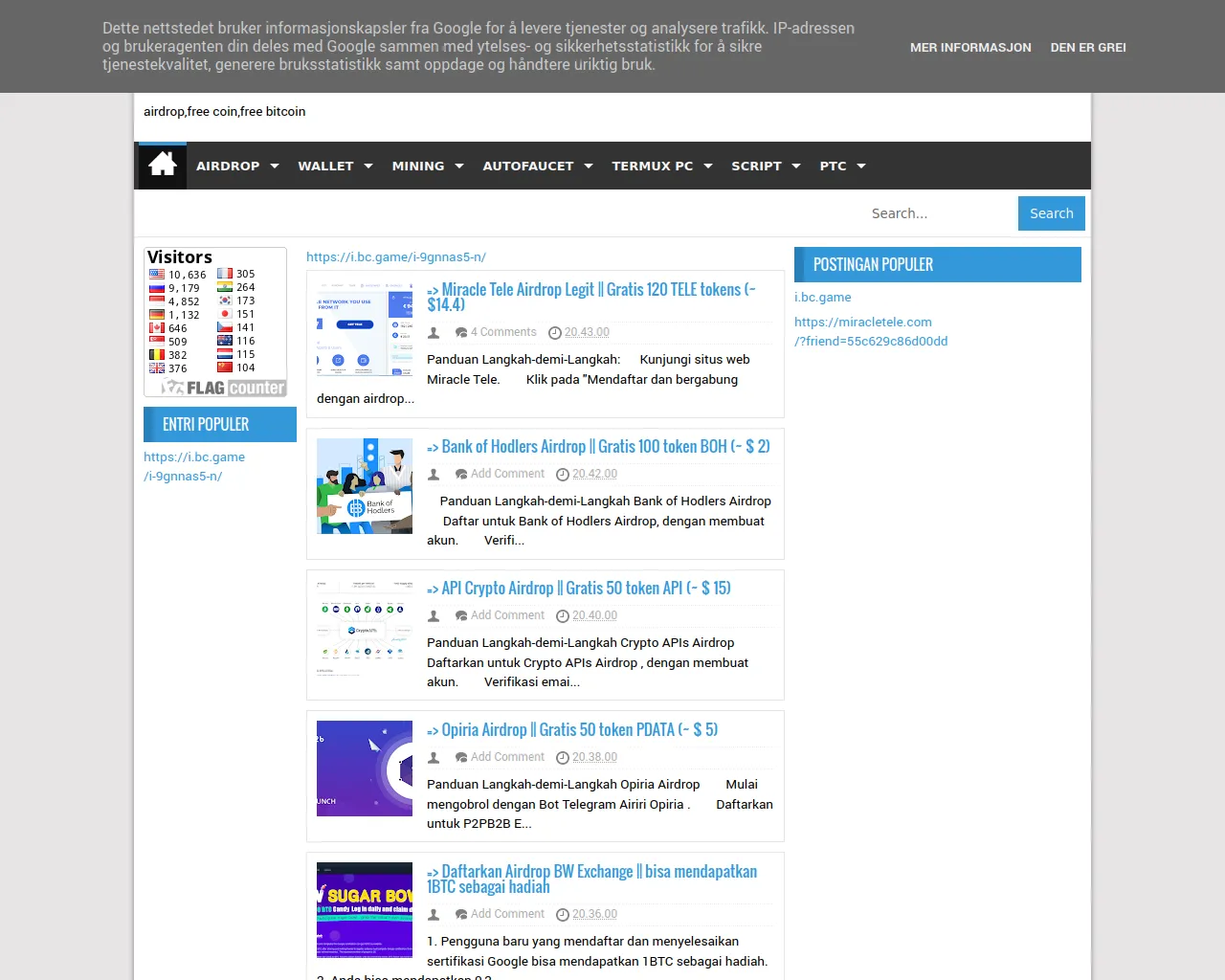Image resolution: width=1225 pixels, height=980 pixels.
Task: Click Add Comment on API Crypto post
Action: click(x=507, y=615)
